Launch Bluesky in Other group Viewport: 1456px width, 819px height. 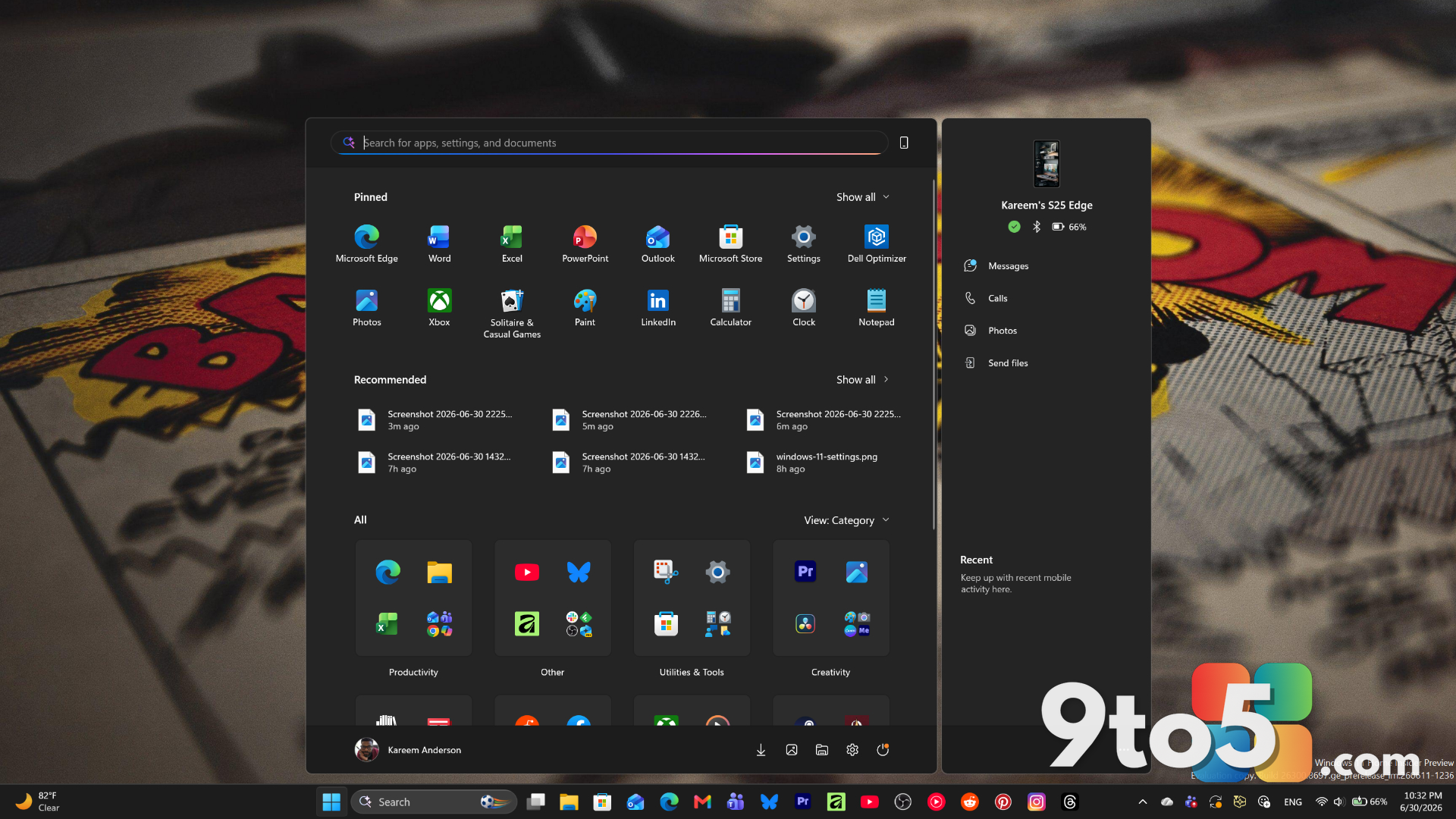coord(579,572)
